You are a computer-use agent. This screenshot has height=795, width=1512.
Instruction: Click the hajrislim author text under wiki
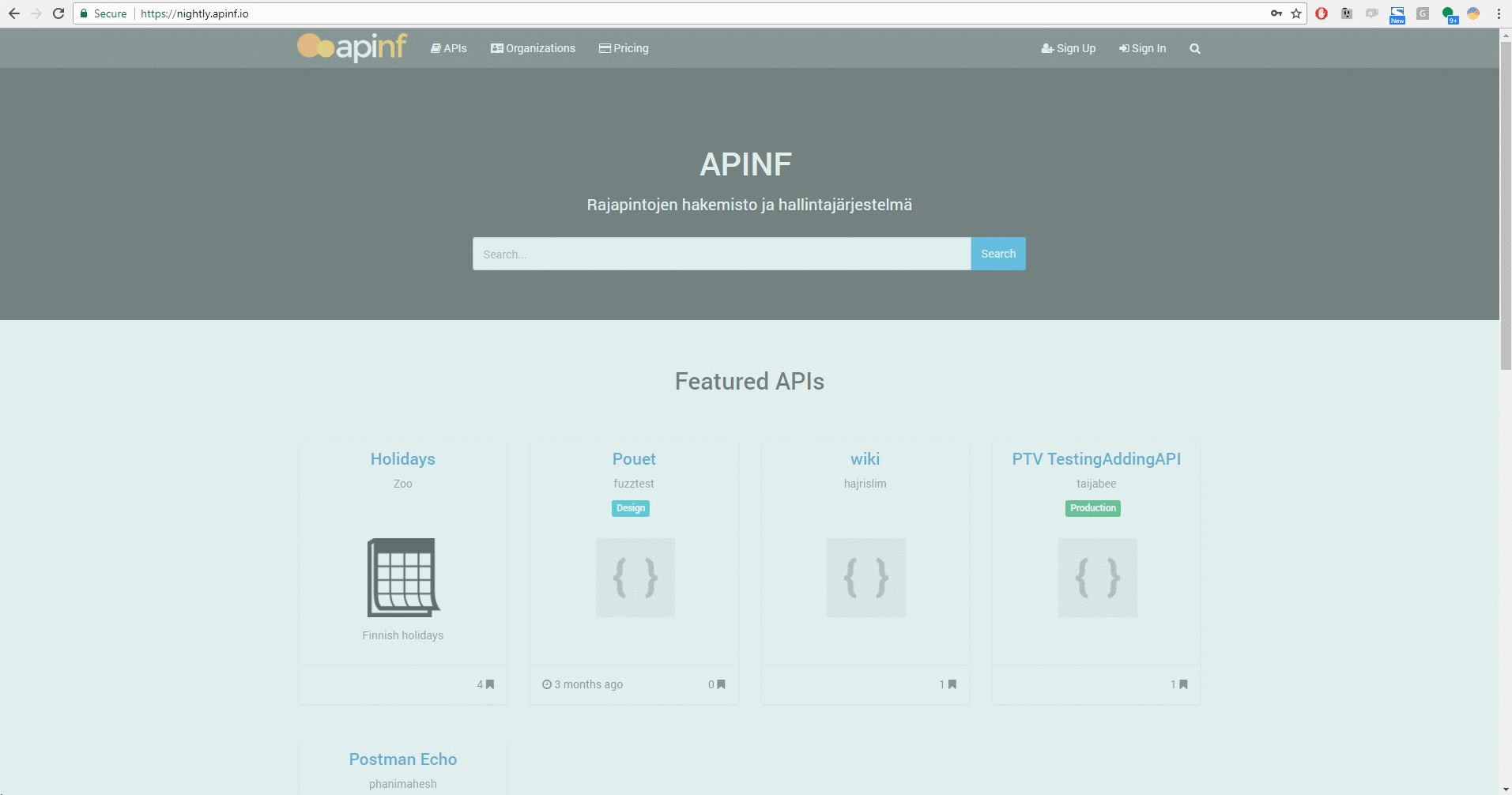[865, 484]
